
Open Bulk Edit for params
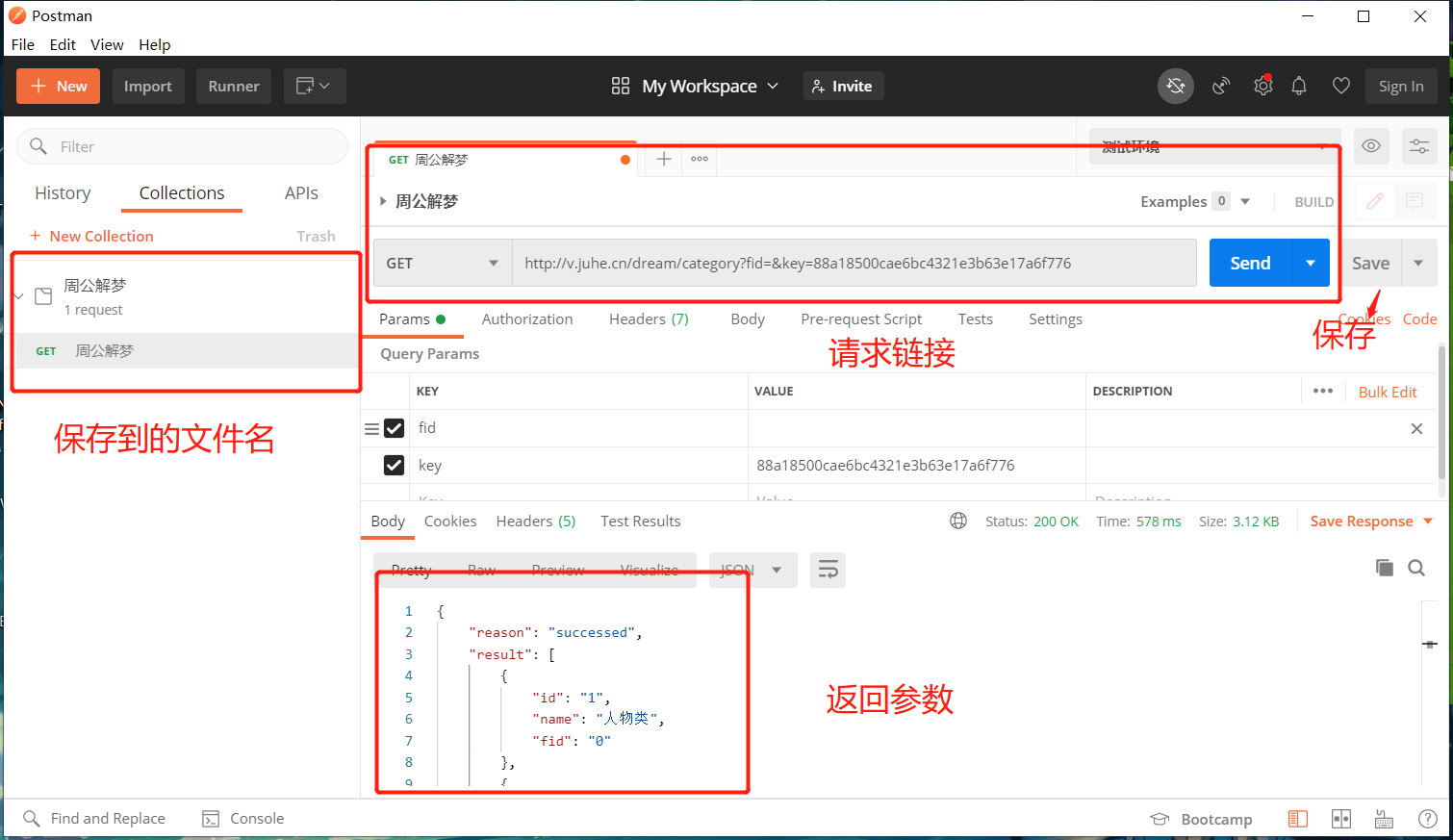pyautogui.click(x=1388, y=392)
